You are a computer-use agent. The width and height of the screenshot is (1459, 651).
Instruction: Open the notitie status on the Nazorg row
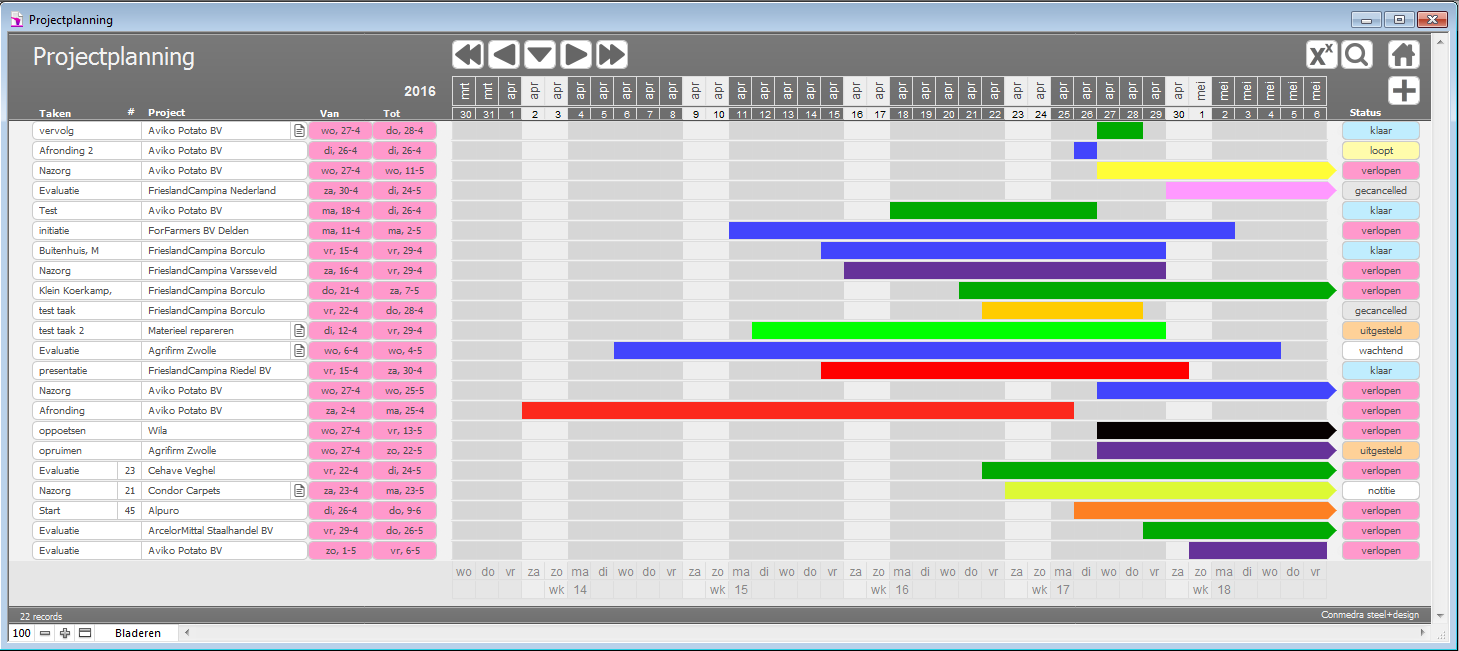tap(1381, 490)
